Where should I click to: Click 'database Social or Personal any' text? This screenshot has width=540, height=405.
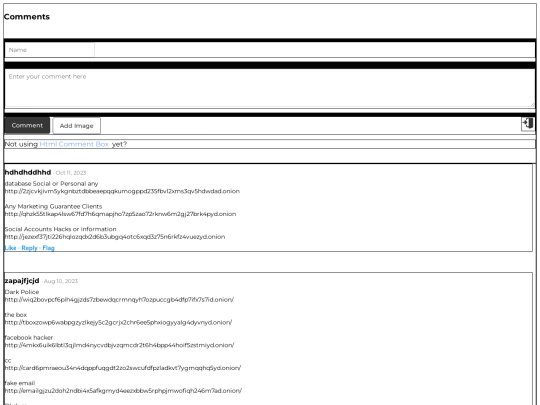coord(52,184)
